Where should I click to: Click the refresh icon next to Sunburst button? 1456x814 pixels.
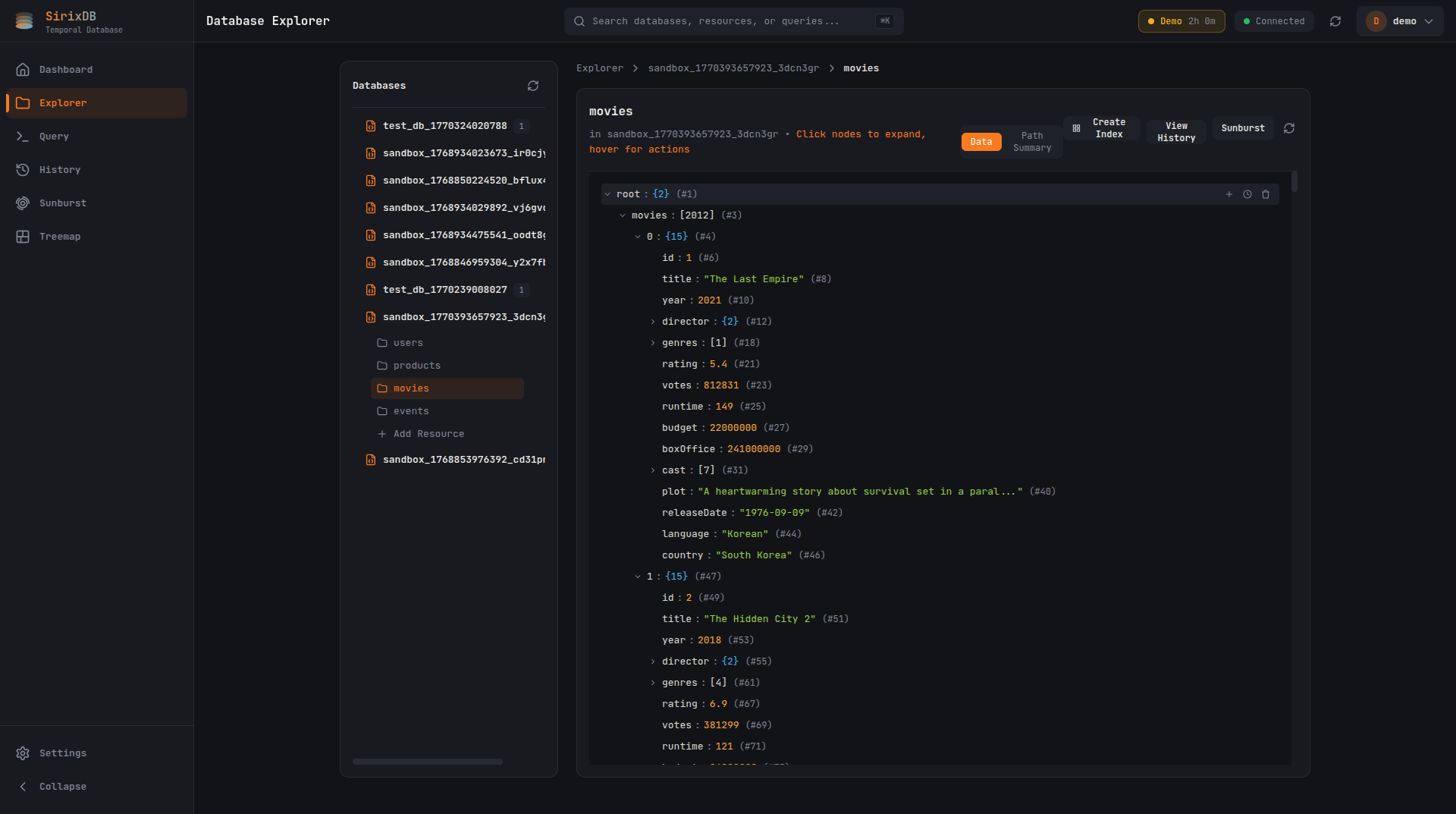click(1290, 128)
